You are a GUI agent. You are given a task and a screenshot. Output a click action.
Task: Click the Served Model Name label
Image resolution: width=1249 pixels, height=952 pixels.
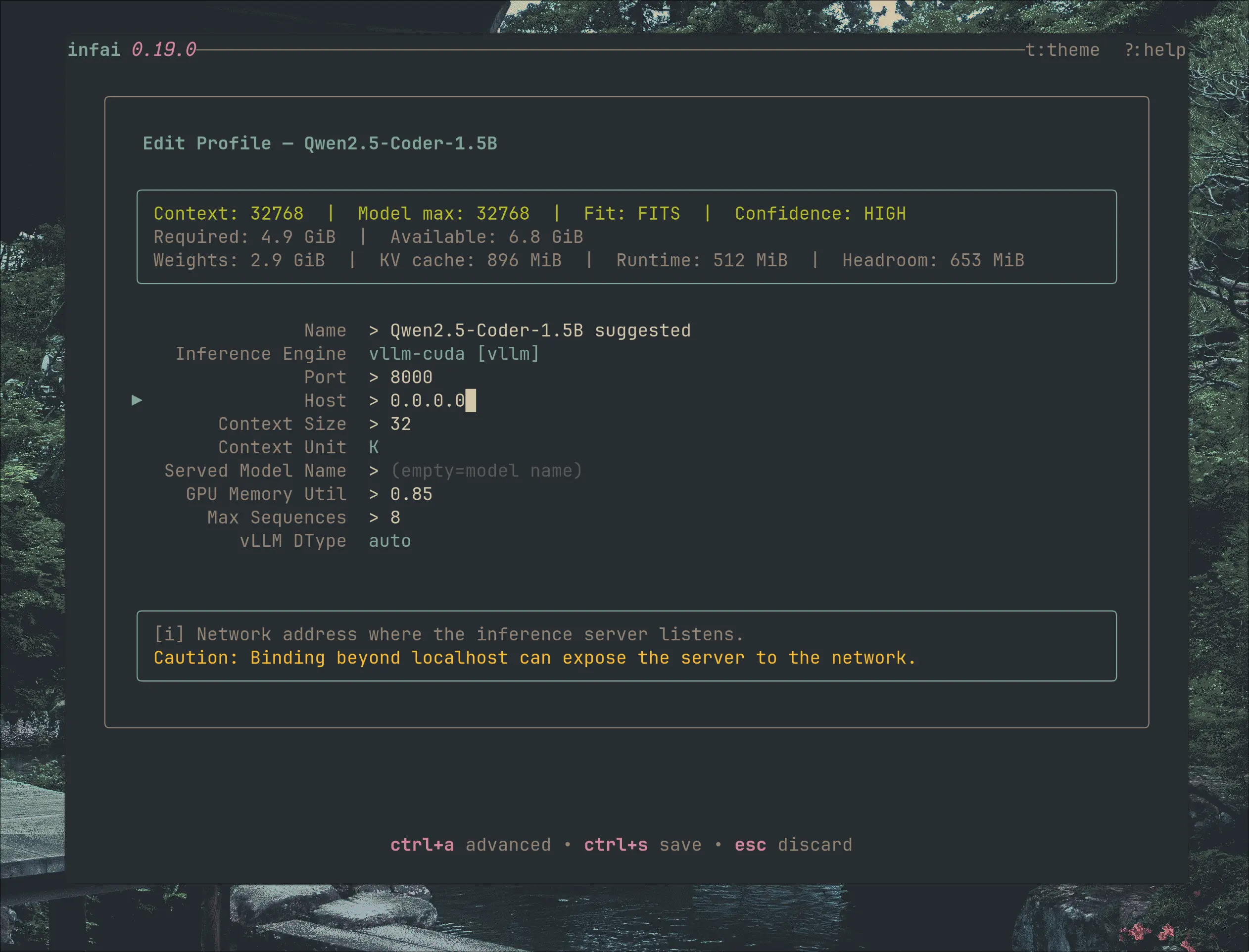coord(255,471)
